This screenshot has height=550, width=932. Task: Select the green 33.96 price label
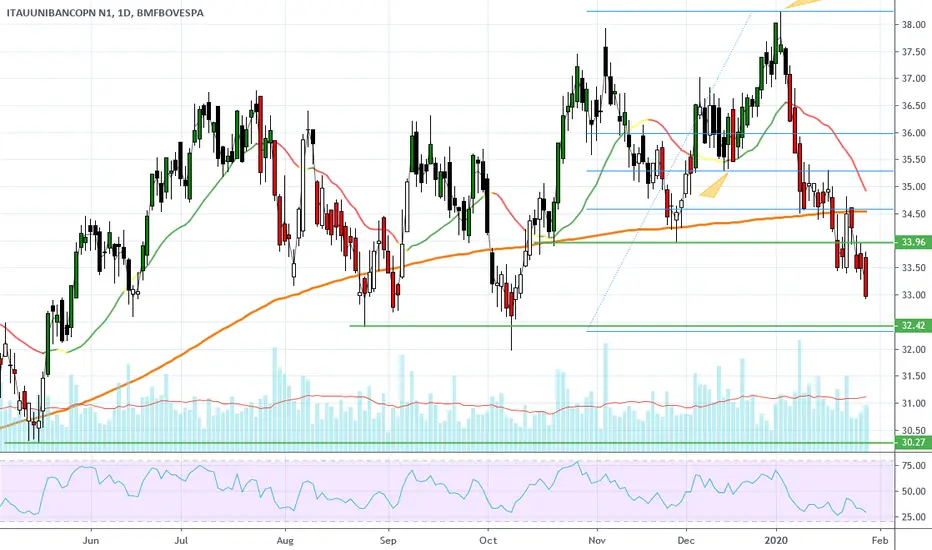point(913,242)
